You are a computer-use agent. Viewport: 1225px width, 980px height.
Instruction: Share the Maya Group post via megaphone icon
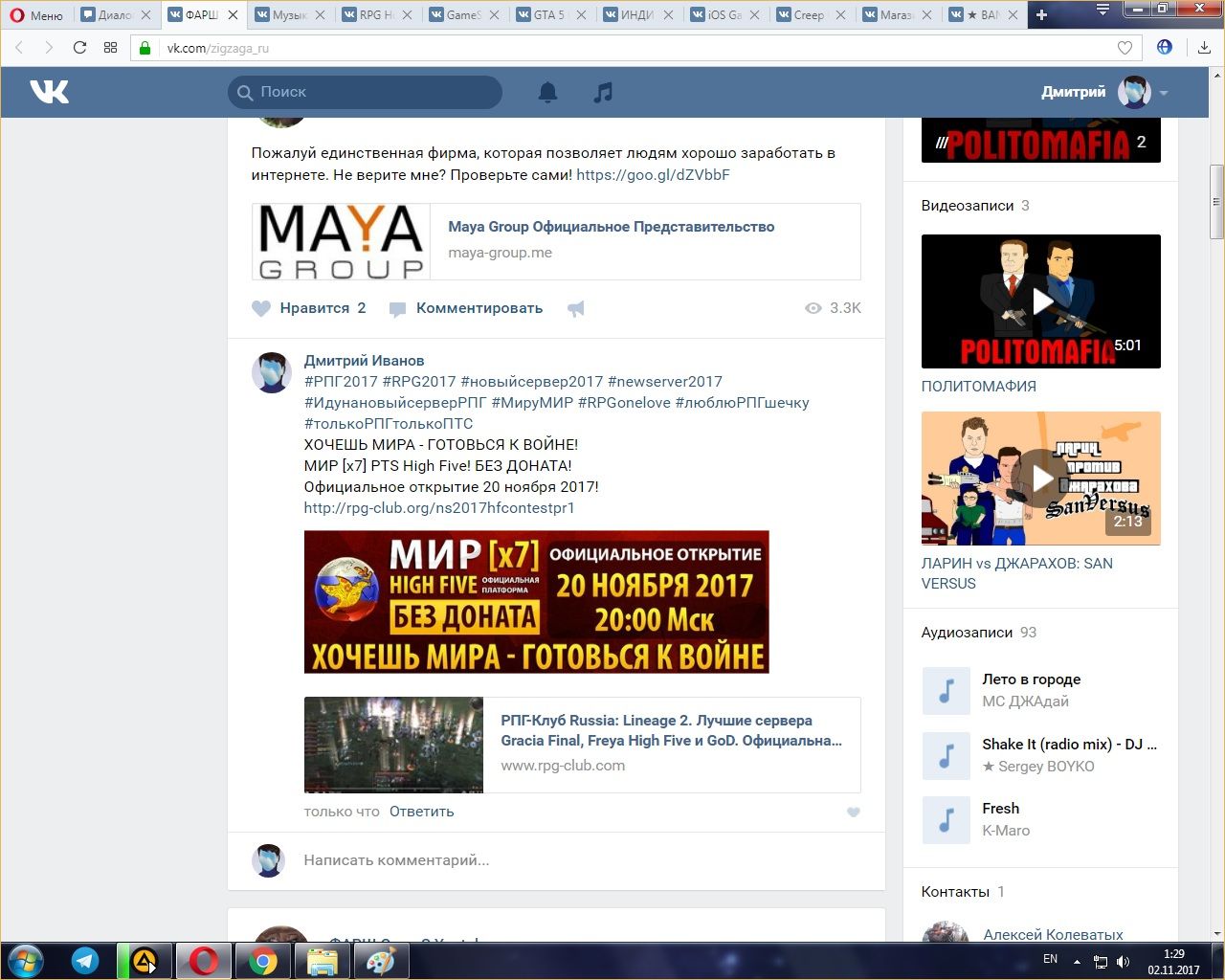(x=576, y=308)
